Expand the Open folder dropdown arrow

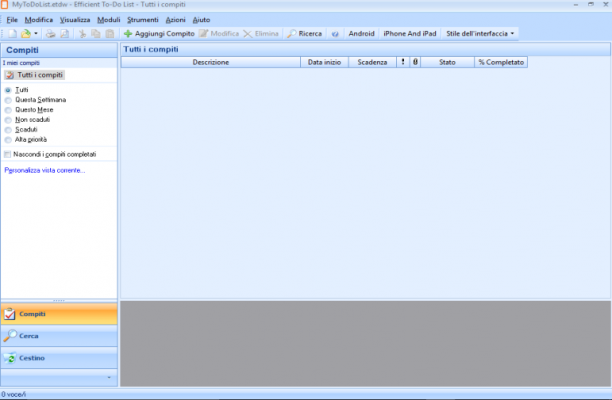coord(36,34)
